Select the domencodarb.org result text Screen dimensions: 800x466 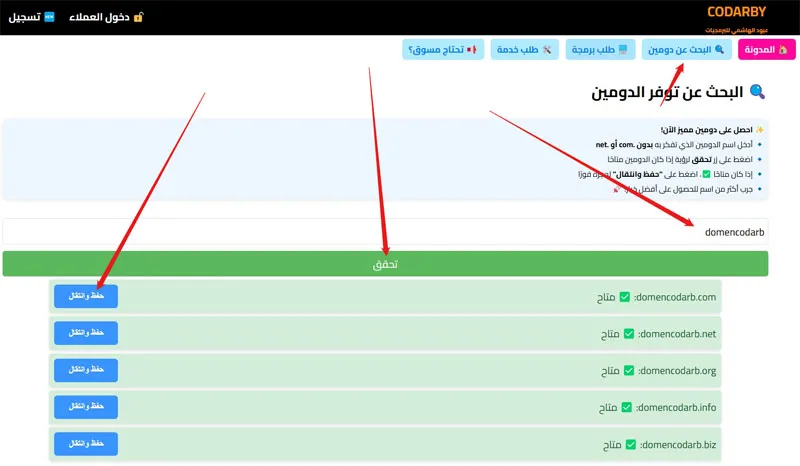pyautogui.click(x=677, y=371)
